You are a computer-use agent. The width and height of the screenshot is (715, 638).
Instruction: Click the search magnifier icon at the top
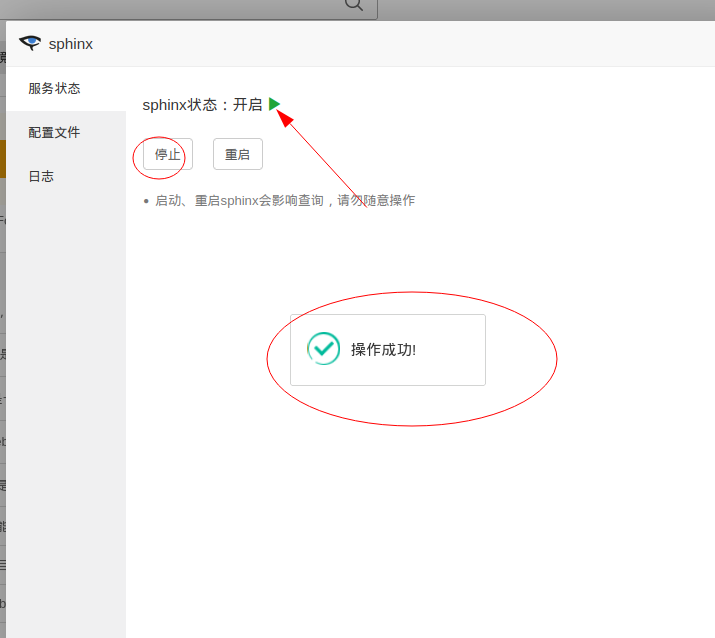[354, 5]
